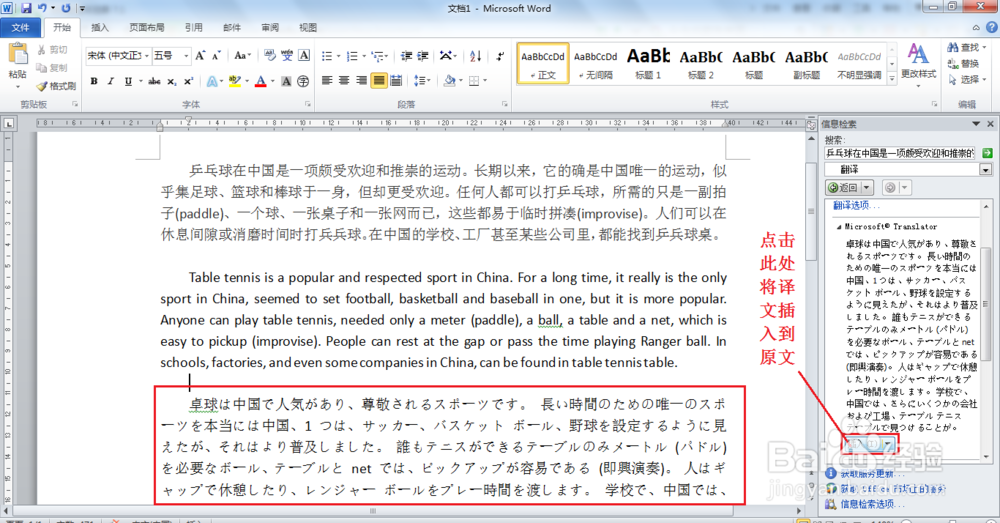Toggle superscript formatting

[188, 81]
